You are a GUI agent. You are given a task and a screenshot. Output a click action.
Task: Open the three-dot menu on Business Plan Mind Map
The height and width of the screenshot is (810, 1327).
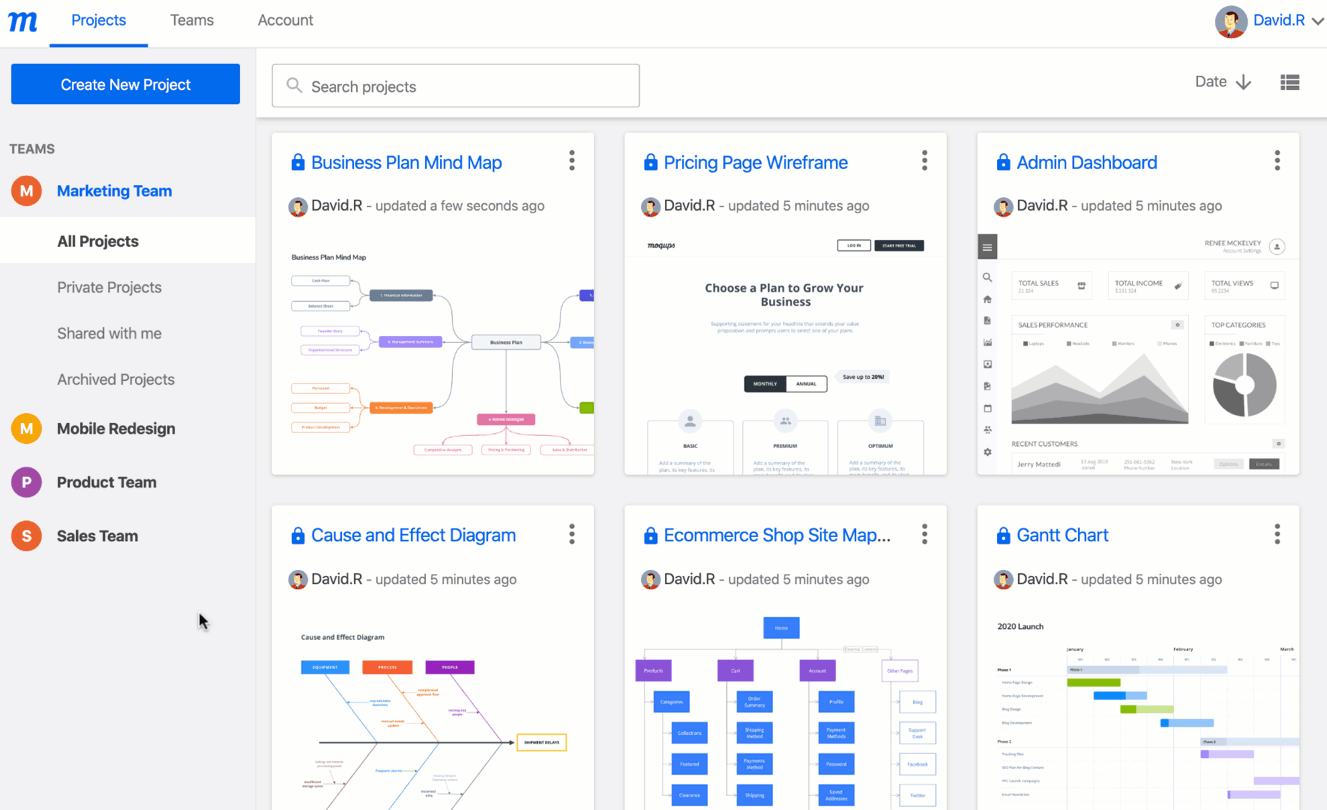pyautogui.click(x=572, y=160)
